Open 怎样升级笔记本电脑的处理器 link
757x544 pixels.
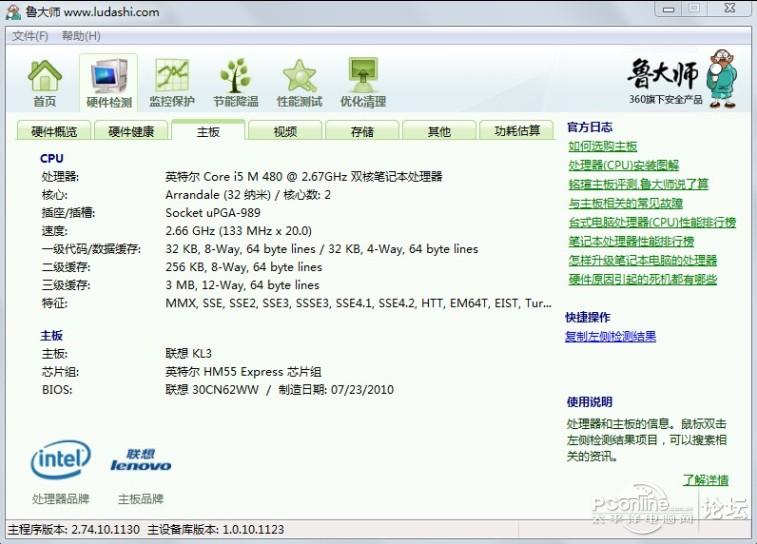642,260
